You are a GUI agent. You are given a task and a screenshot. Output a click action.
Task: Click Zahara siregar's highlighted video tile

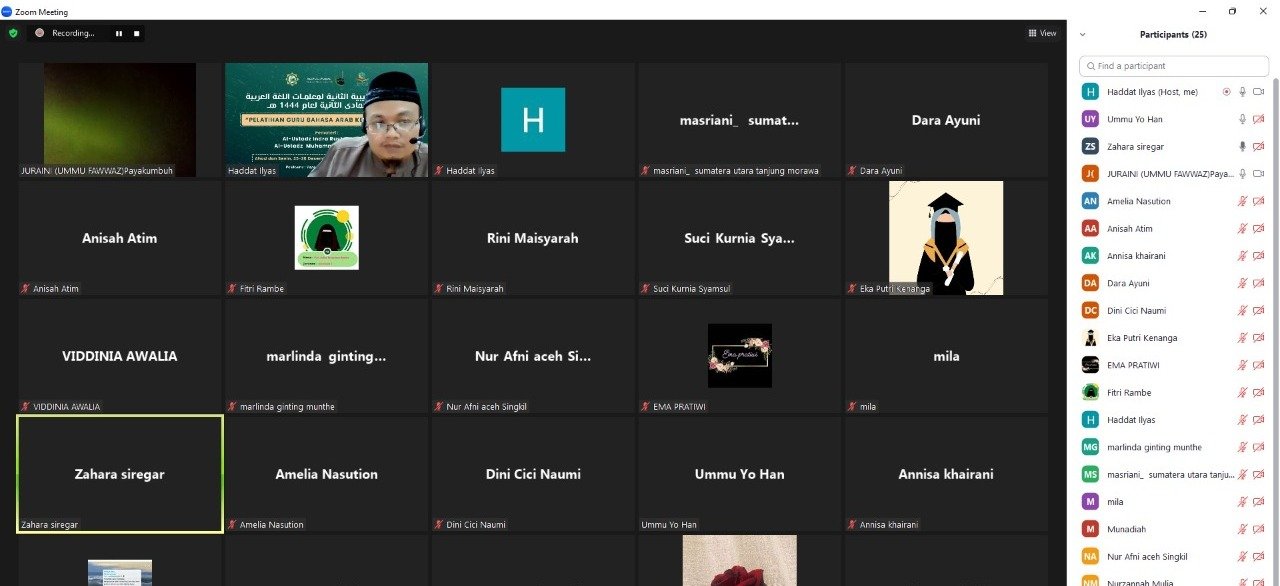click(120, 474)
